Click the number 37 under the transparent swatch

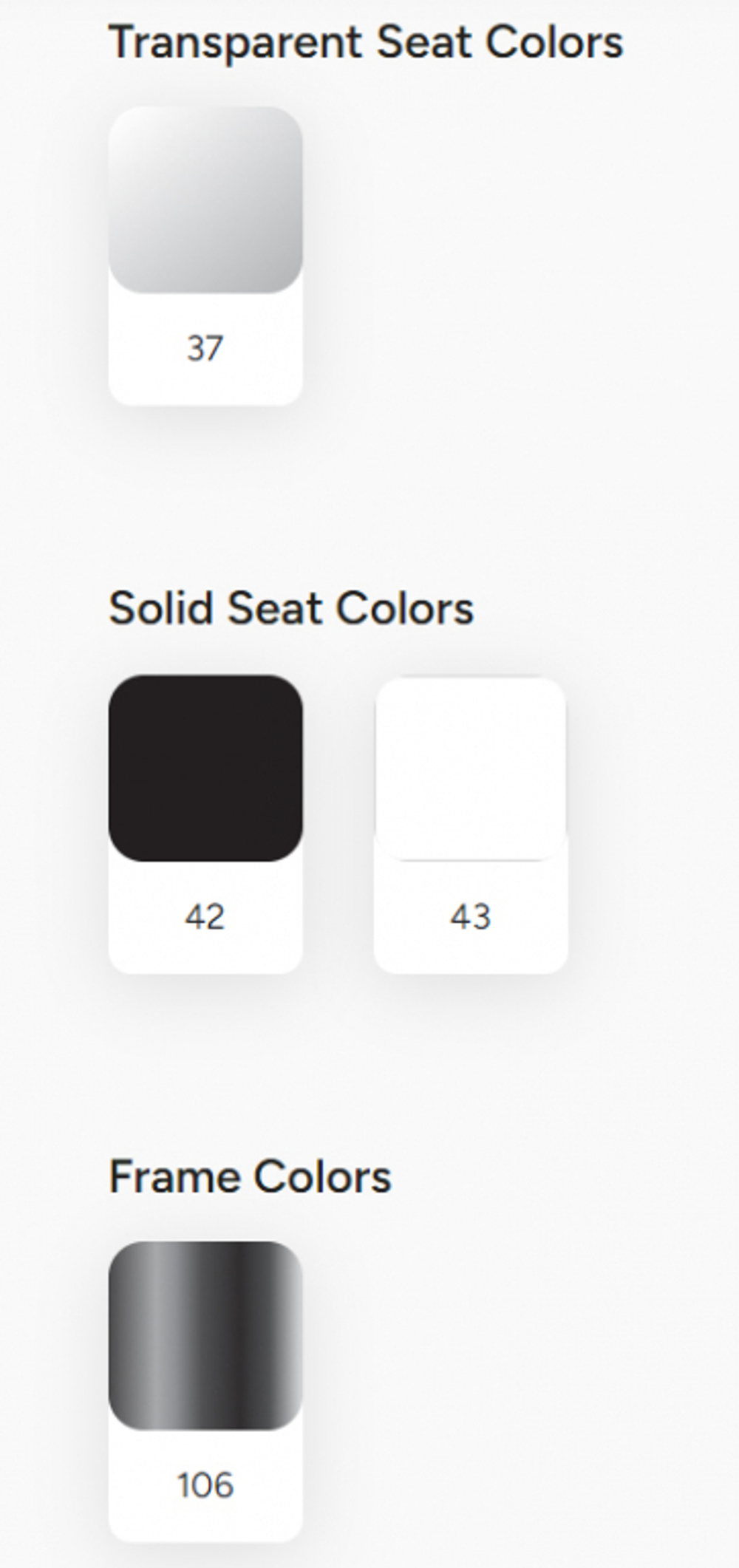(205, 349)
